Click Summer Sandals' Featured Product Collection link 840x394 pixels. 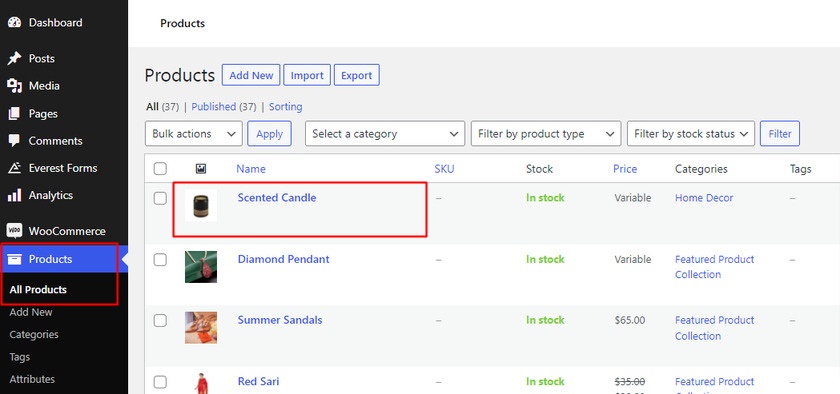pyautogui.click(x=714, y=328)
